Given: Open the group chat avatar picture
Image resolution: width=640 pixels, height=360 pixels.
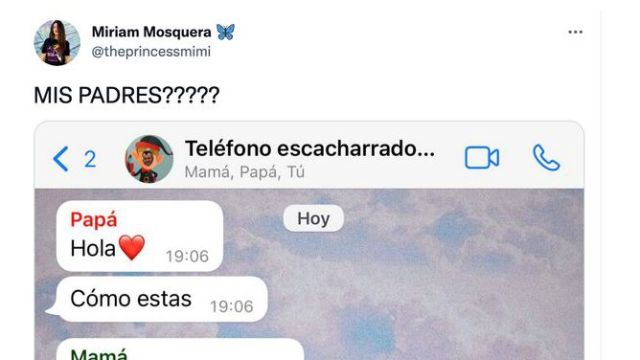Looking at the screenshot, I should pos(149,159).
